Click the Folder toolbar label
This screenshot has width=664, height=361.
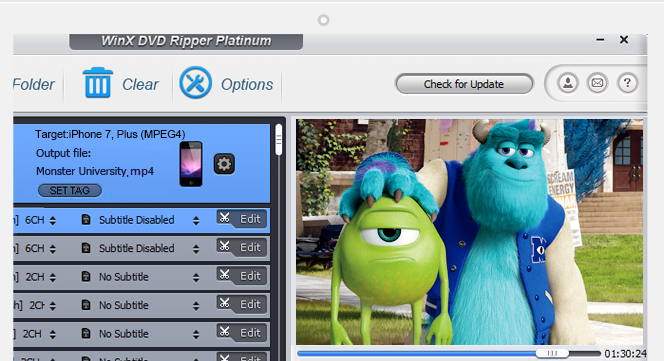coord(34,84)
